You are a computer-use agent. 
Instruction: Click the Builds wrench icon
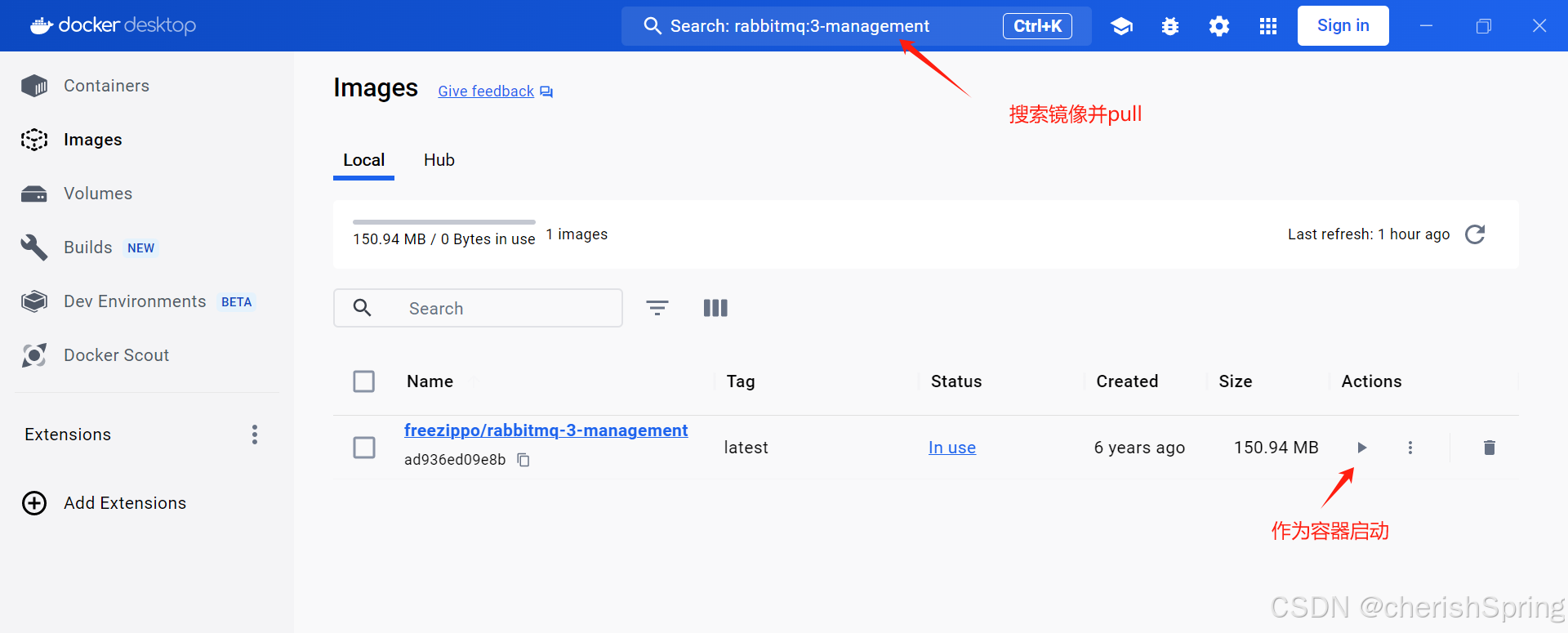34,247
